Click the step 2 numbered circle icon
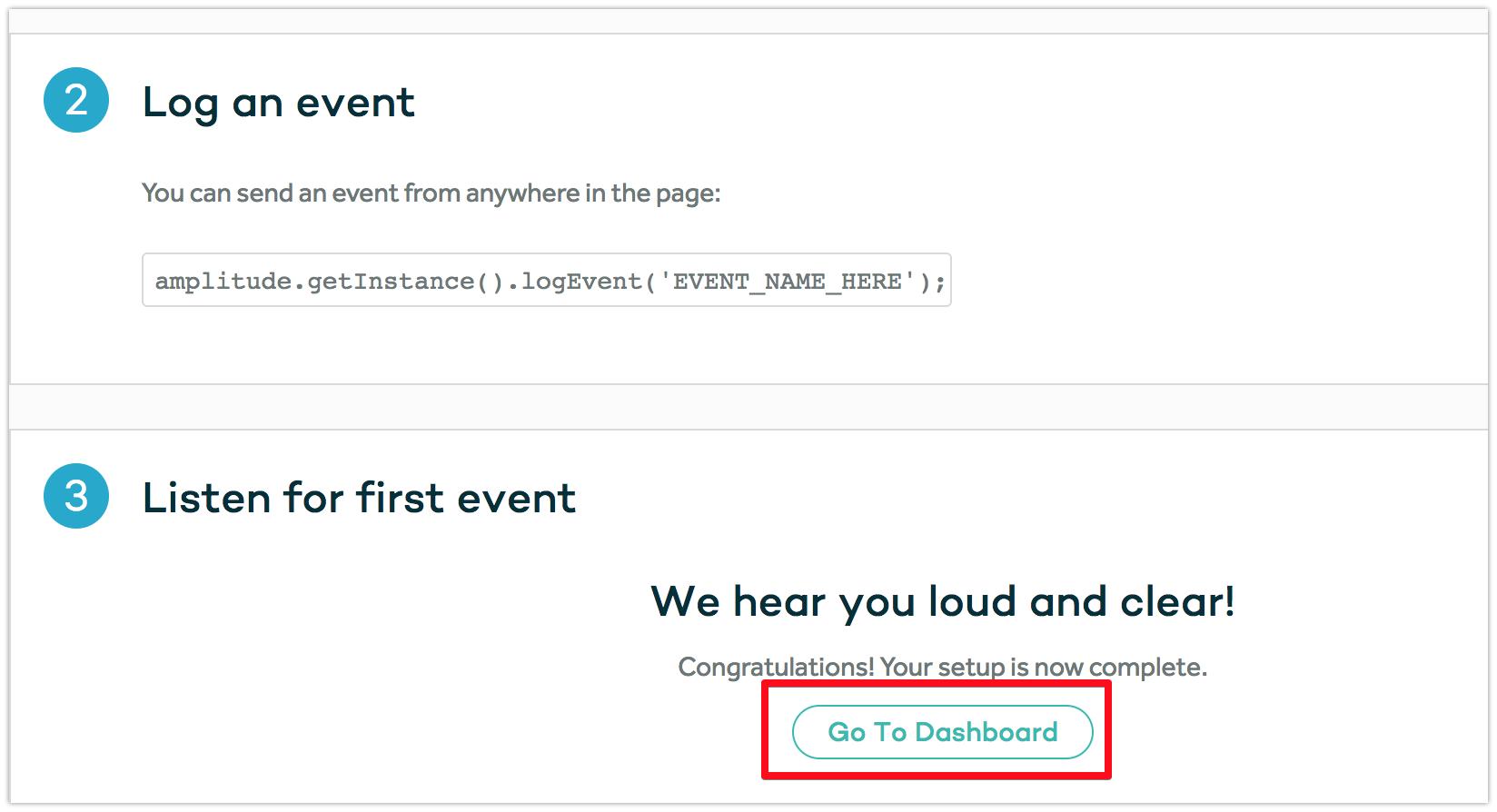 point(76,101)
